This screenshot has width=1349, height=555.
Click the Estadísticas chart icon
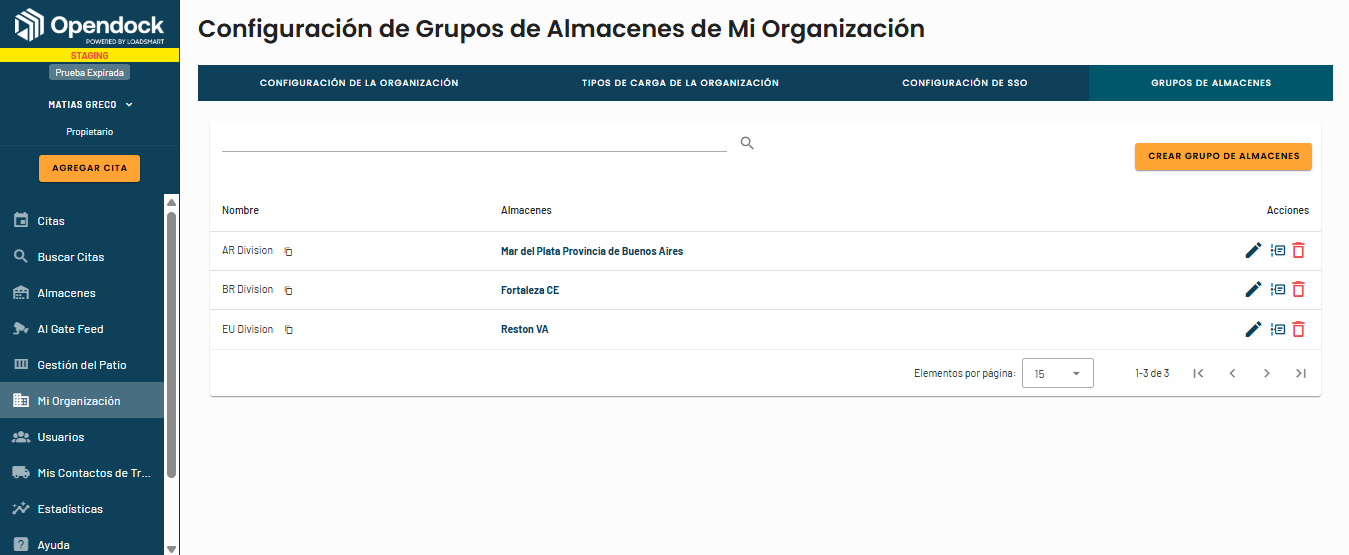click(20, 508)
